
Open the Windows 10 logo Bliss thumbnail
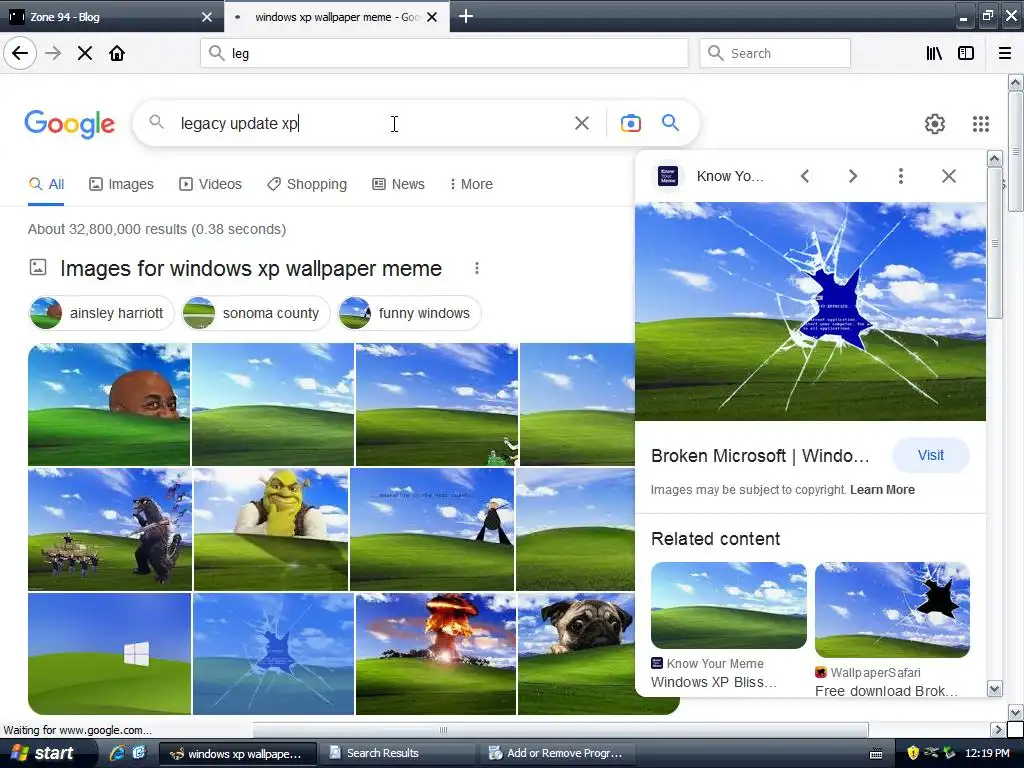coord(110,654)
